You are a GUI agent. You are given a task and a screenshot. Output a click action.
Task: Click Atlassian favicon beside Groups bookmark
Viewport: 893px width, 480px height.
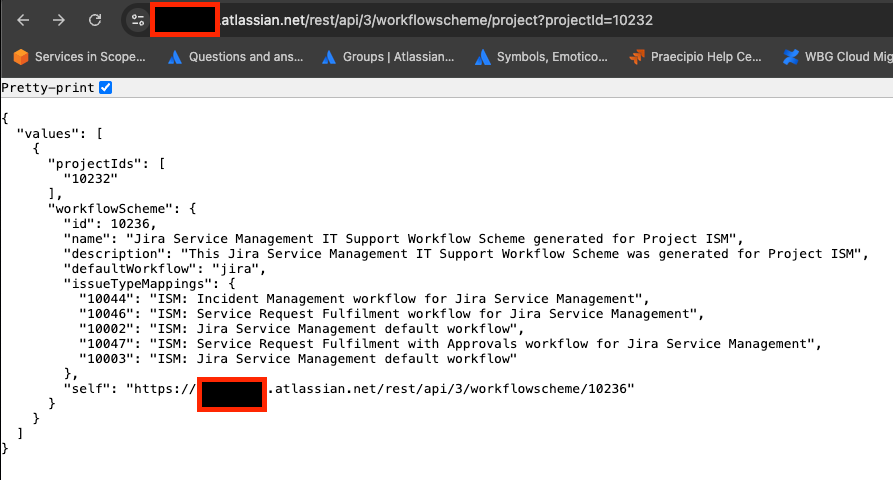(329, 57)
